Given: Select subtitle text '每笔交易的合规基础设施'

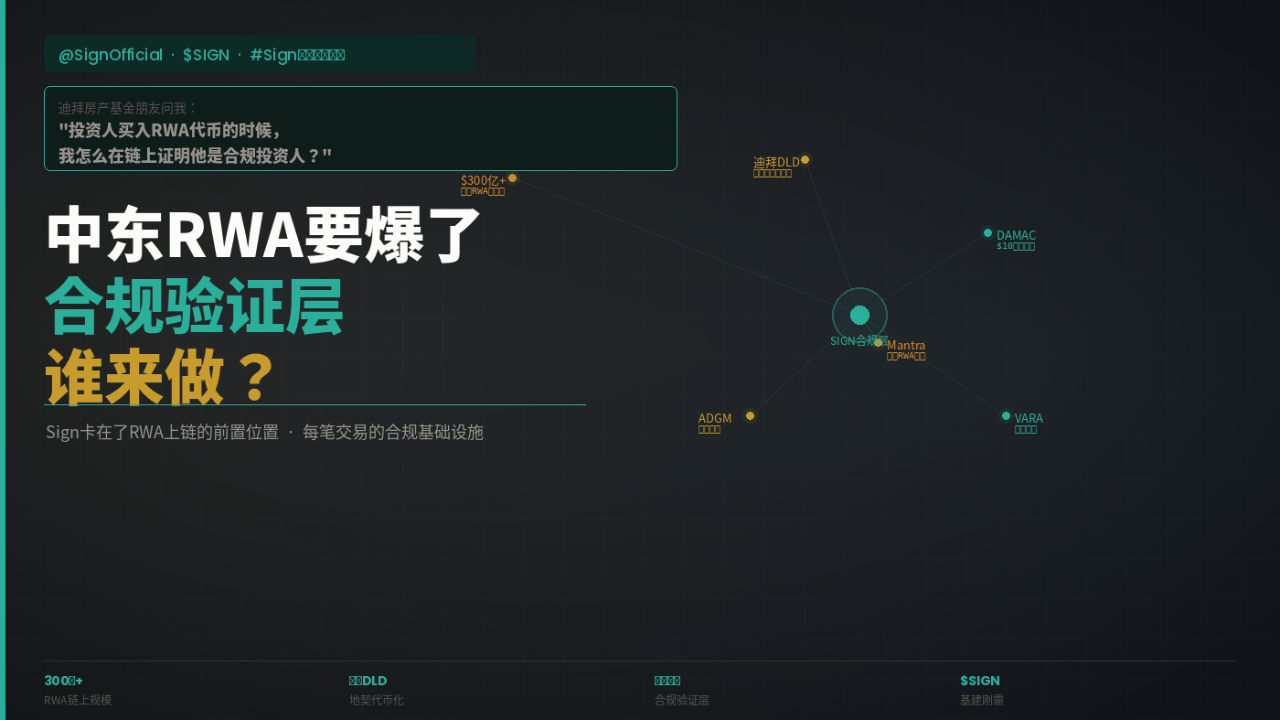Looking at the screenshot, I should click(393, 432).
